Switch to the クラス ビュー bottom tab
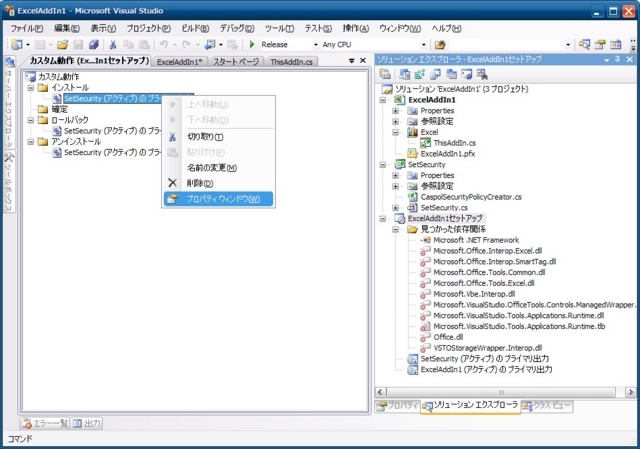 point(547,406)
